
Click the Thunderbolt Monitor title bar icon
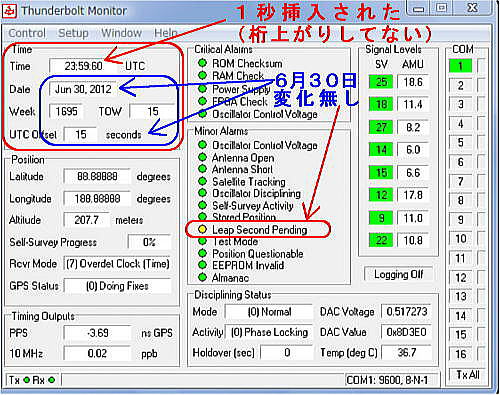click(10, 11)
